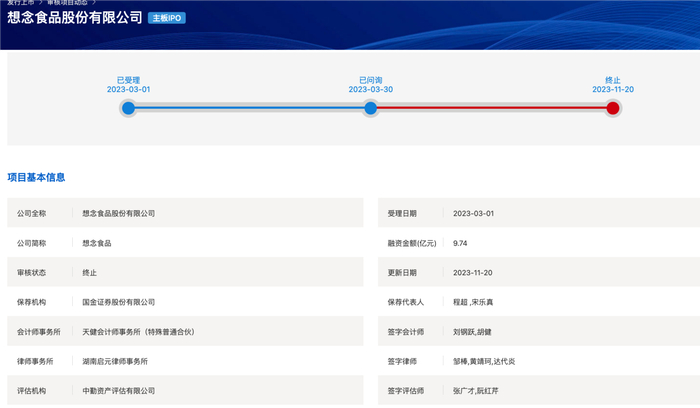The image size is (700, 408).
Task: Click the 公司简称 value 想念食品
Action: 96,243
